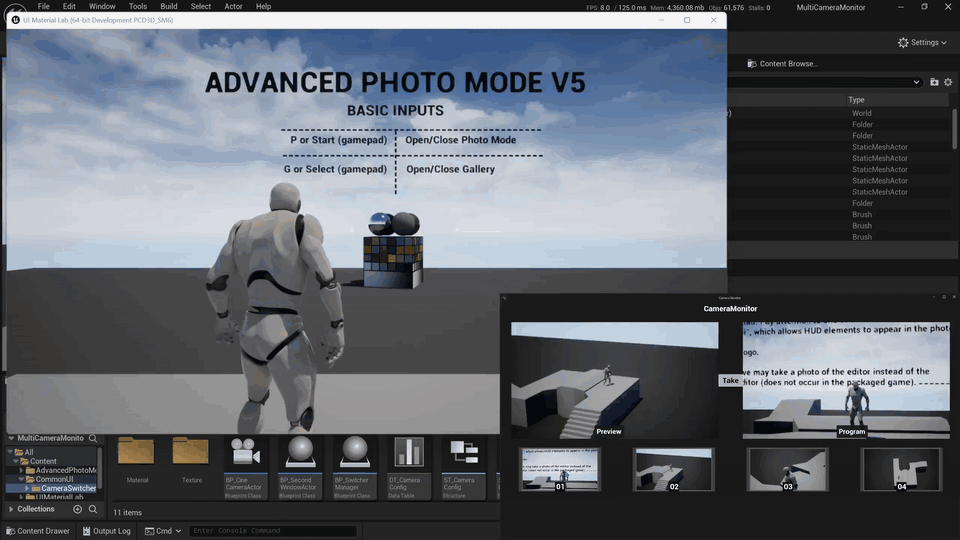Open the Texture folder asset
This screenshot has width=960, height=540.
tap(191, 460)
